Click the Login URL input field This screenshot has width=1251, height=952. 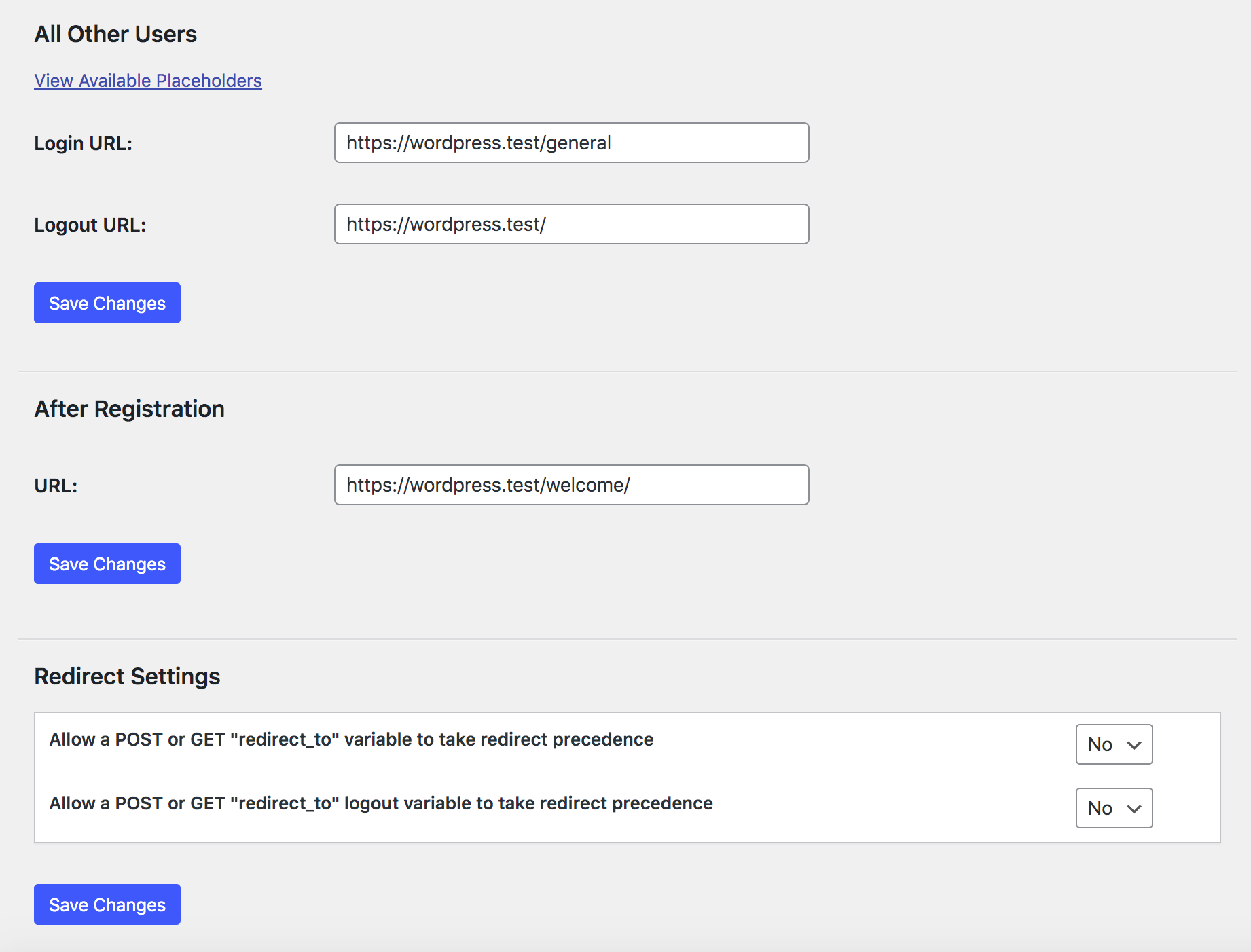(570, 143)
